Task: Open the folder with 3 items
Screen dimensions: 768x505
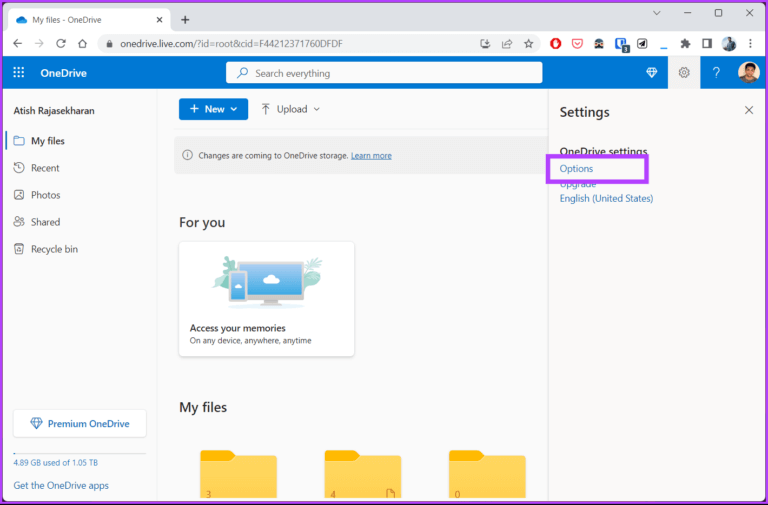Action: click(239, 474)
